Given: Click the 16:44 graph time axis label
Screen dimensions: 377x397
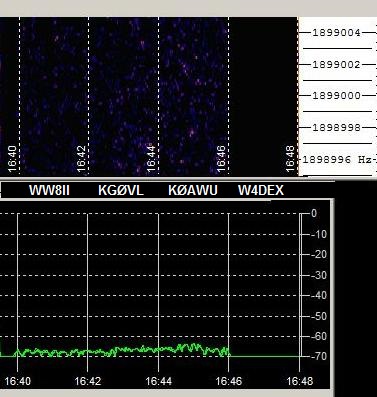Looking at the screenshot, I should coord(159,381).
